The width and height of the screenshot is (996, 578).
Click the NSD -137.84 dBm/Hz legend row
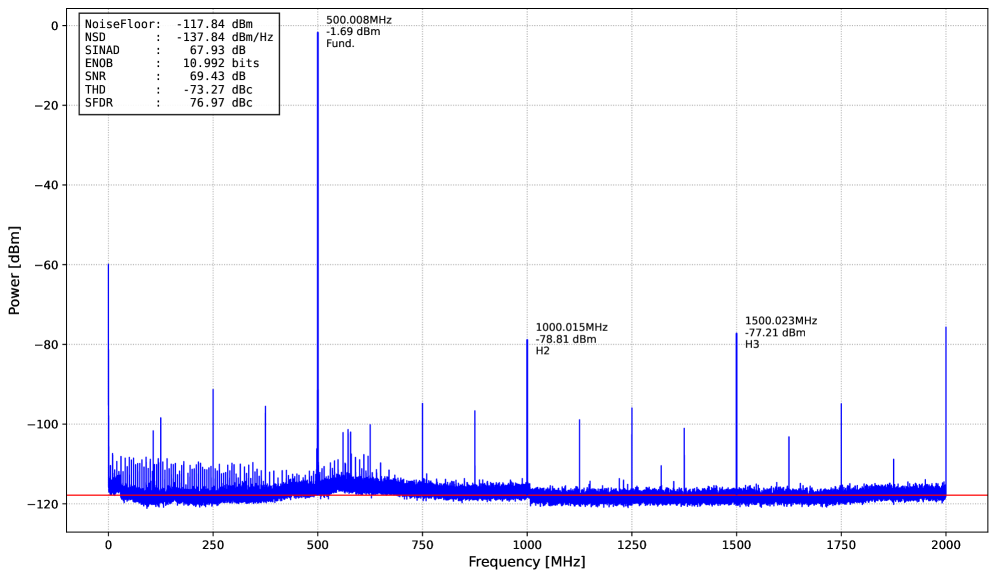pyautogui.click(x=179, y=37)
